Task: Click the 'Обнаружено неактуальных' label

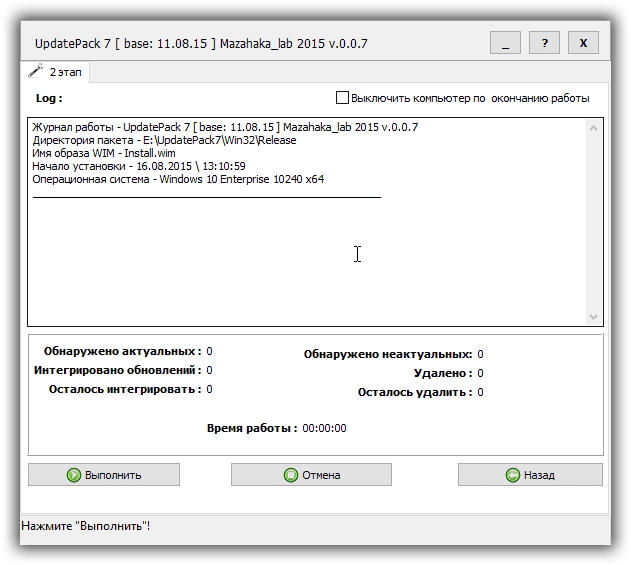Action: pos(388,354)
